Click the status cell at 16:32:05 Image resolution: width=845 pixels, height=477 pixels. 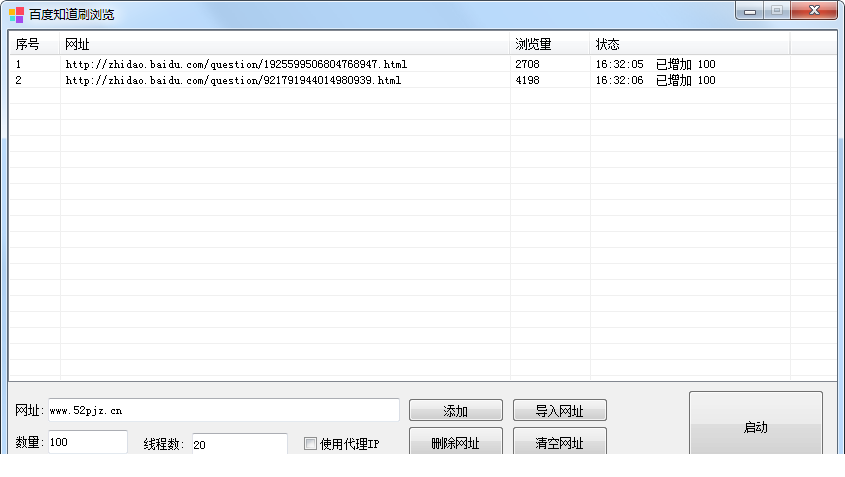coord(655,64)
